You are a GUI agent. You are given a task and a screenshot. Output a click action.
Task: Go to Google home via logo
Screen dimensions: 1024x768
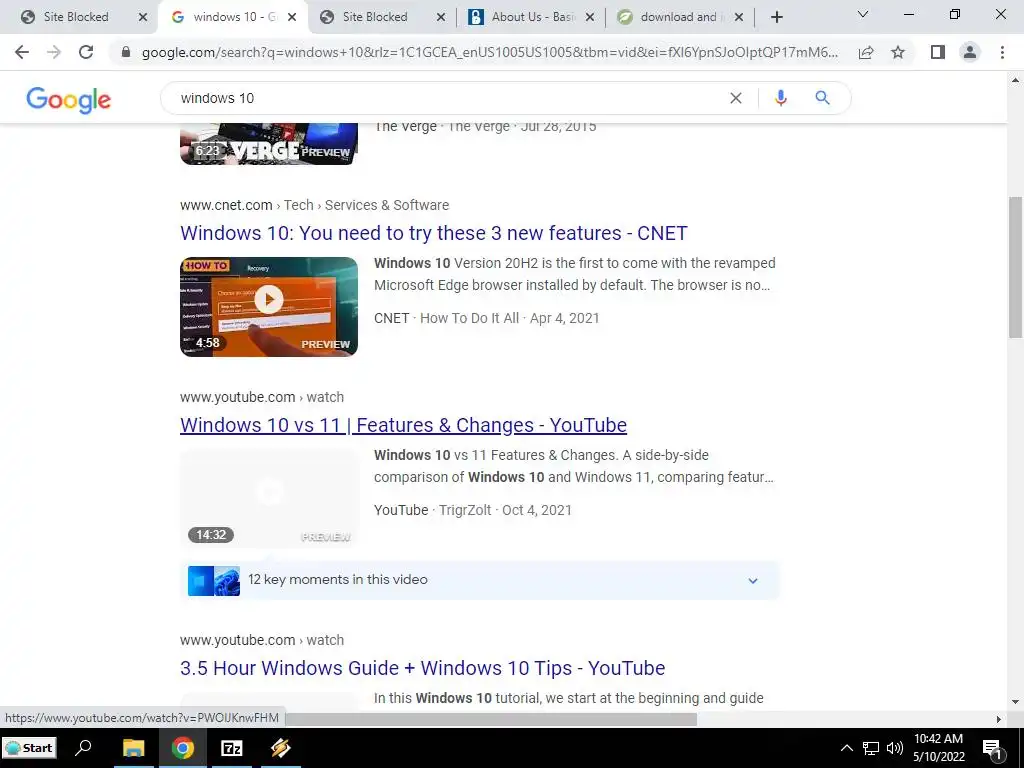pyautogui.click(x=69, y=99)
